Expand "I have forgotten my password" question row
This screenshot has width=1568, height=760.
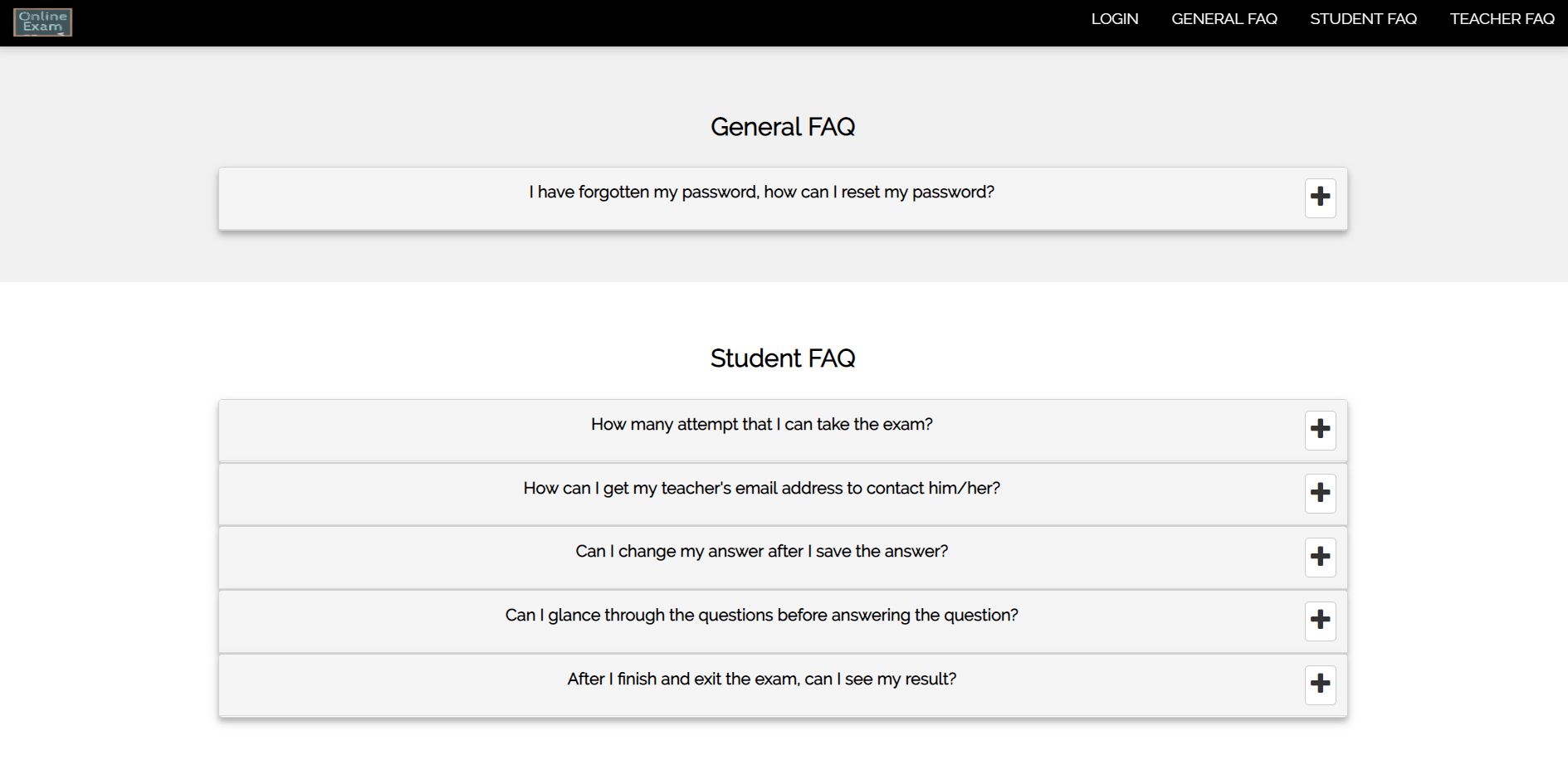761,192
